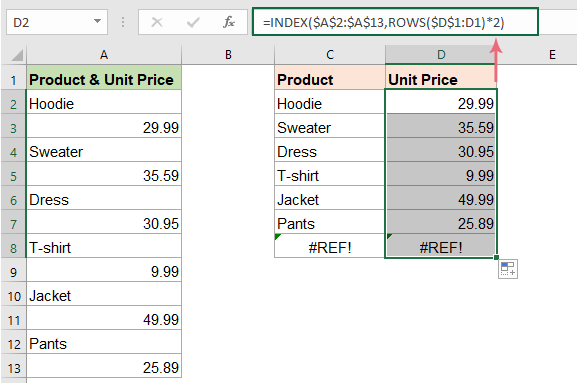The image size is (577, 383).
Task: Click the Enter checkmark formula bar icon
Action: coord(193,22)
